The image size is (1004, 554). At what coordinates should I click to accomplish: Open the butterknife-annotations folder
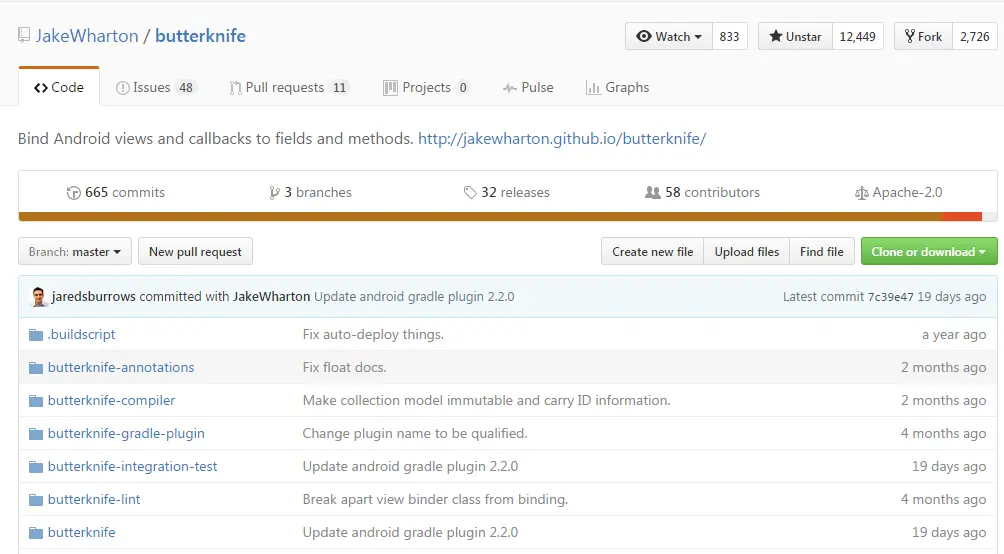tap(121, 368)
